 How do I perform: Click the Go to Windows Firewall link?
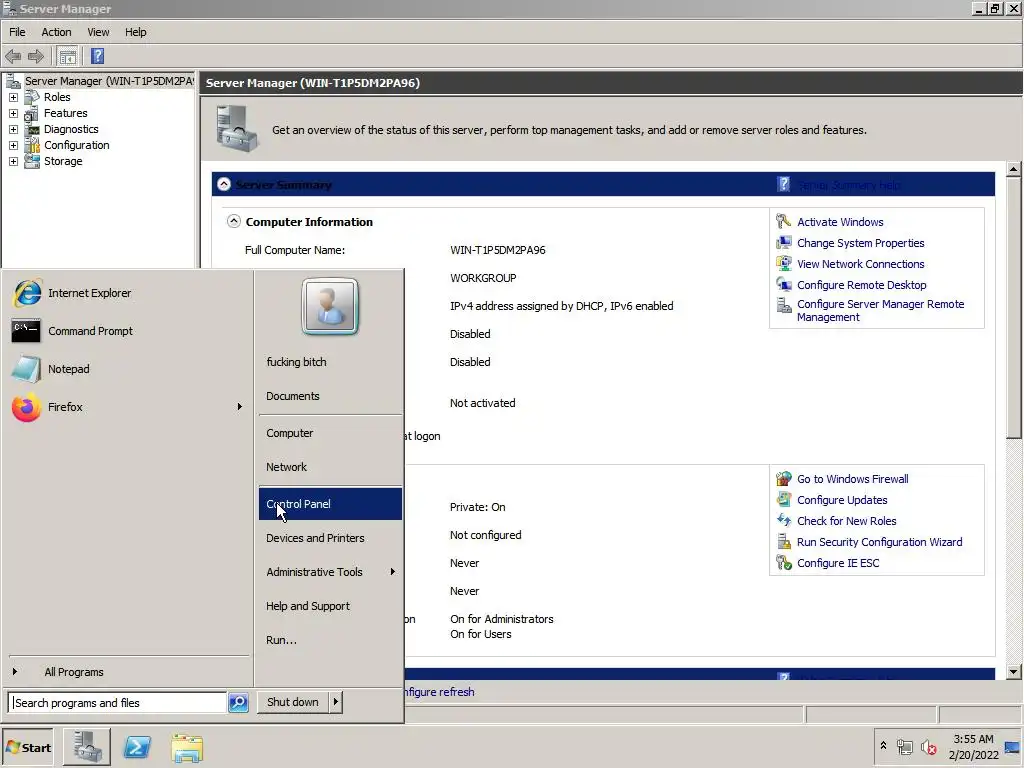[852, 479]
